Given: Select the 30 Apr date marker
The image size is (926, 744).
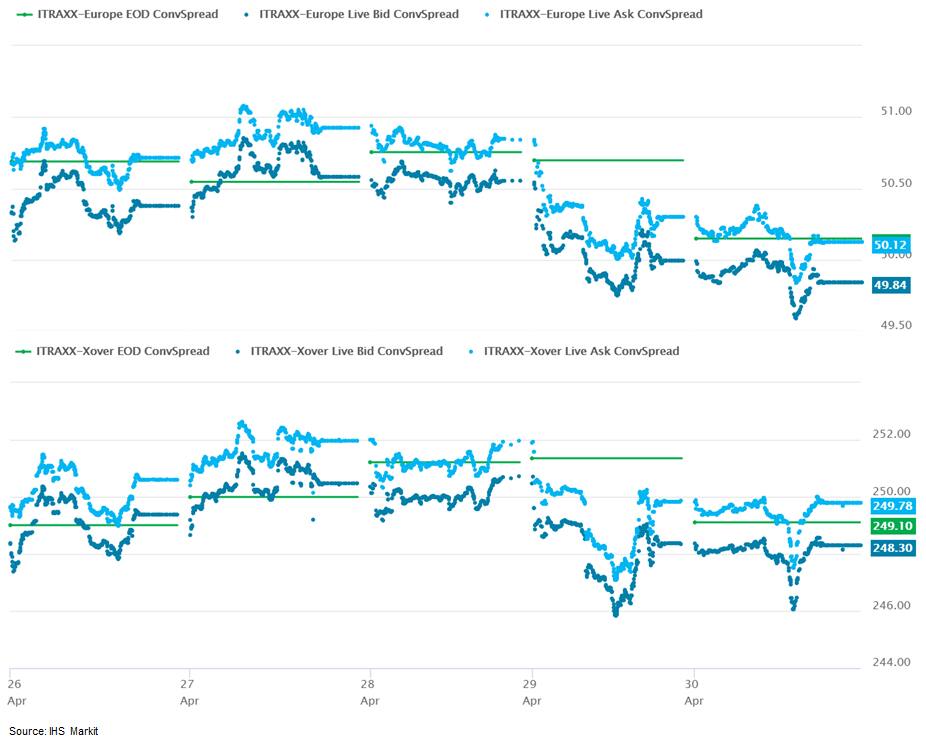Looking at the screenshot, I should pyautogui.click(x=691, y=692).
